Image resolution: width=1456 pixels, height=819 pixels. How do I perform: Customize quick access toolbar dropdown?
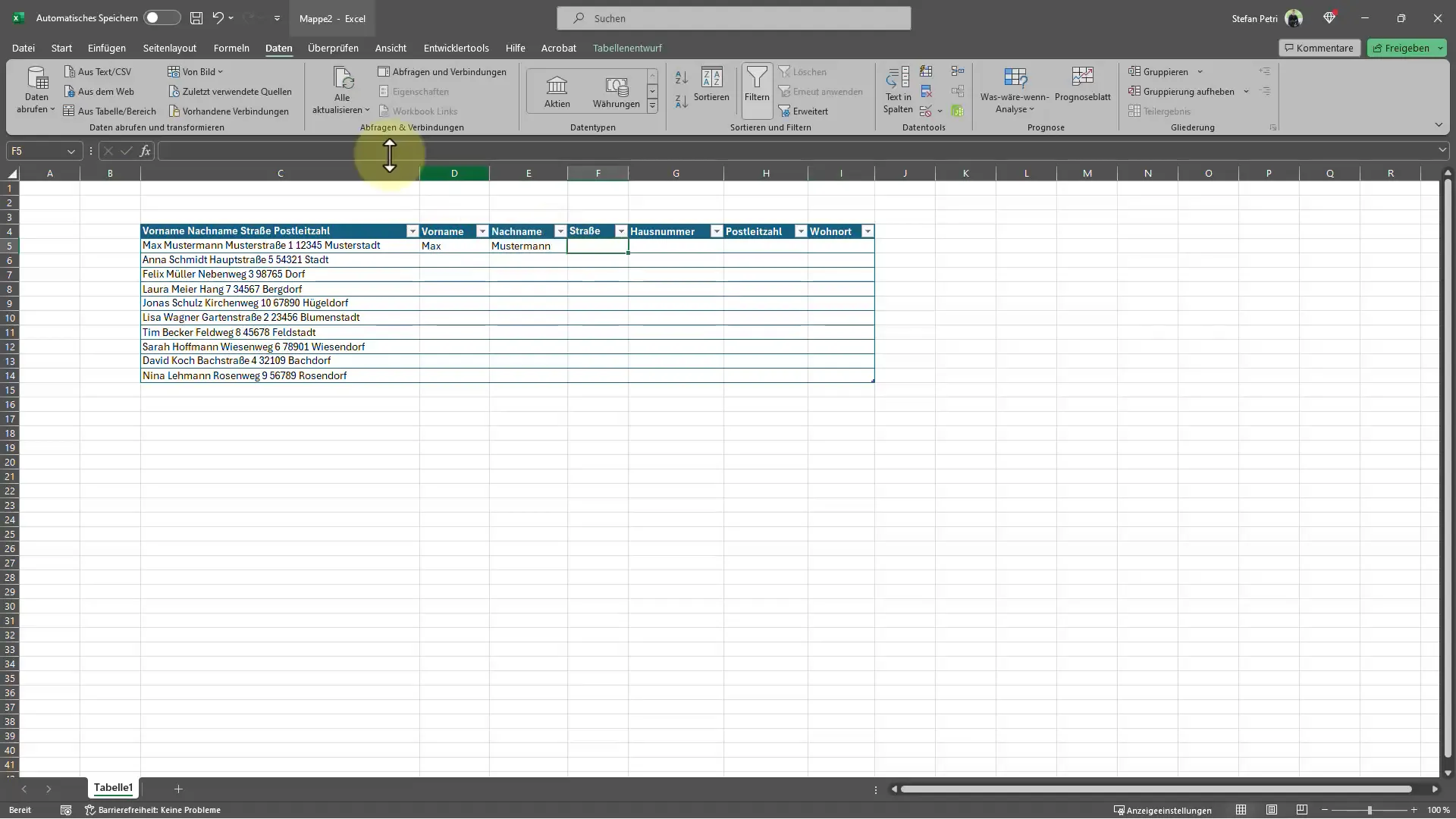[x=277, y=18]
